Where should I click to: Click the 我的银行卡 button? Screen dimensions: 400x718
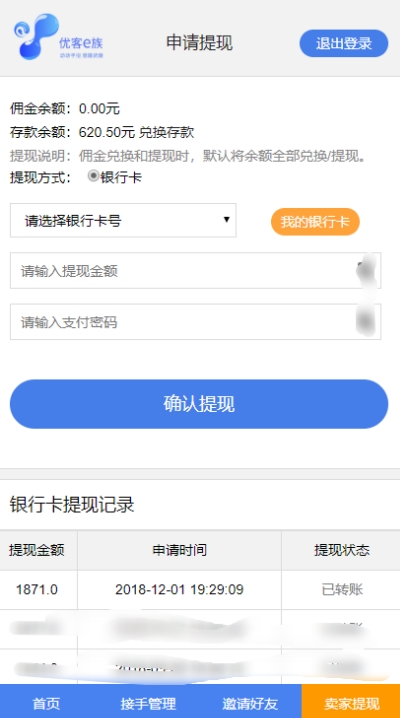pyautogui.click(x=315, y=222)
